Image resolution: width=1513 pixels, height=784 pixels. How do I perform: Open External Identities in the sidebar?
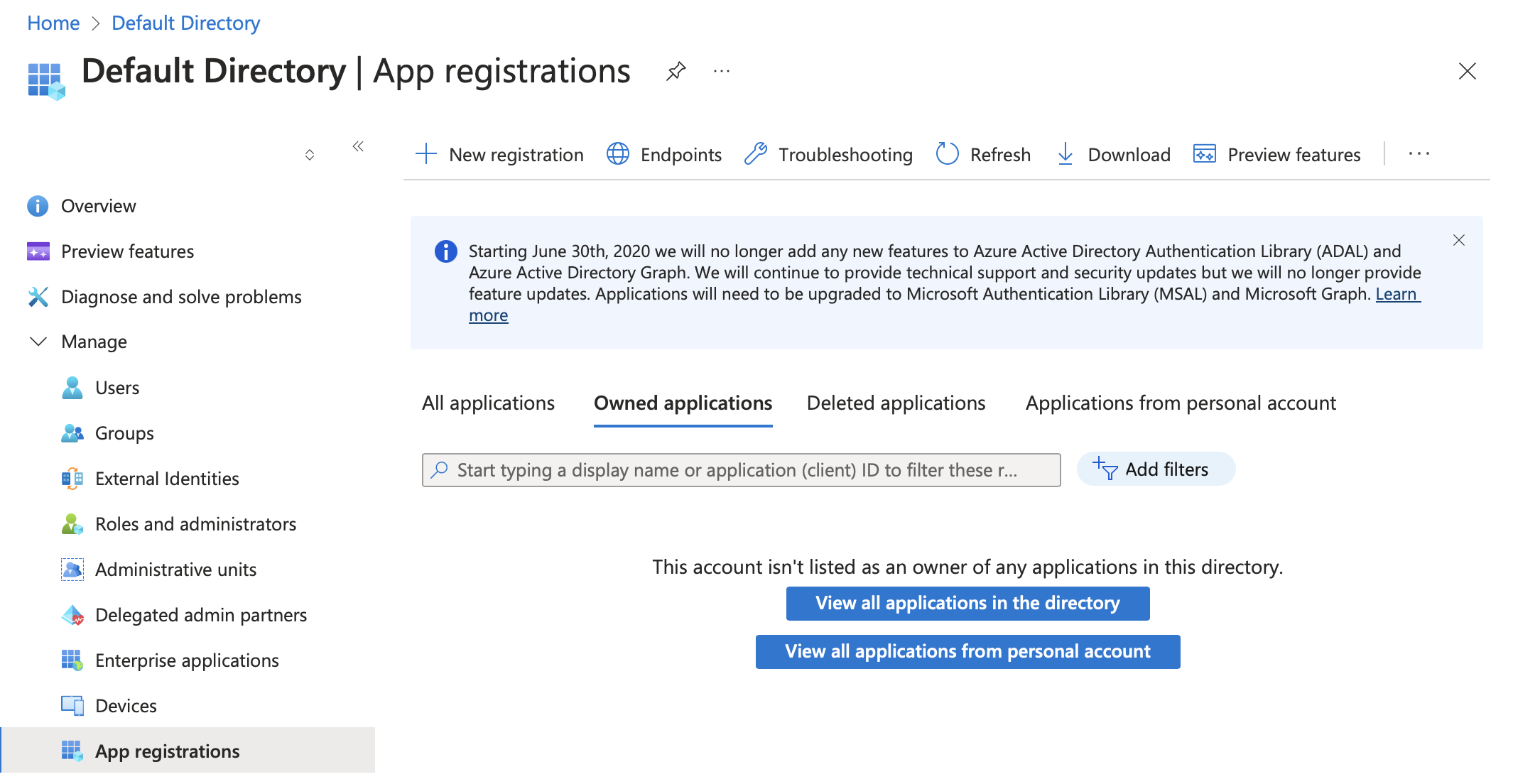point(167,479)
